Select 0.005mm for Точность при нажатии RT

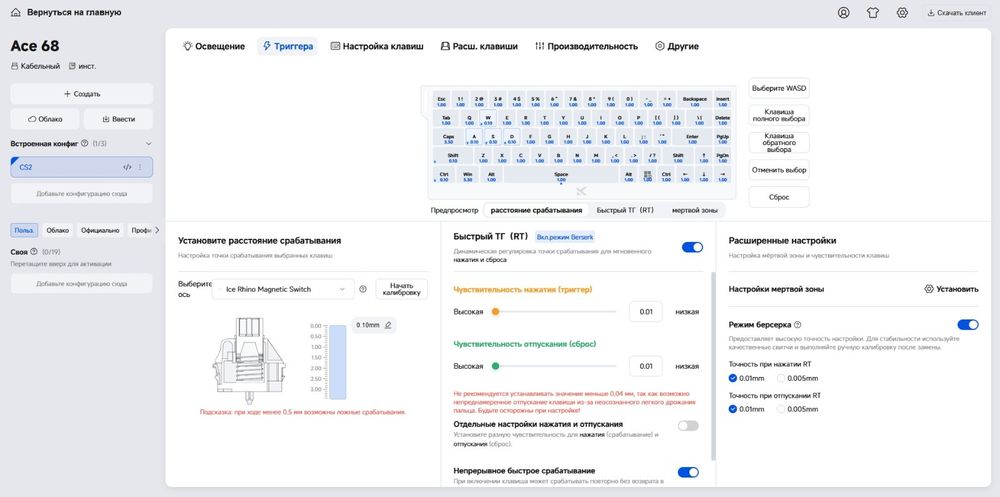tap(797, 378)
